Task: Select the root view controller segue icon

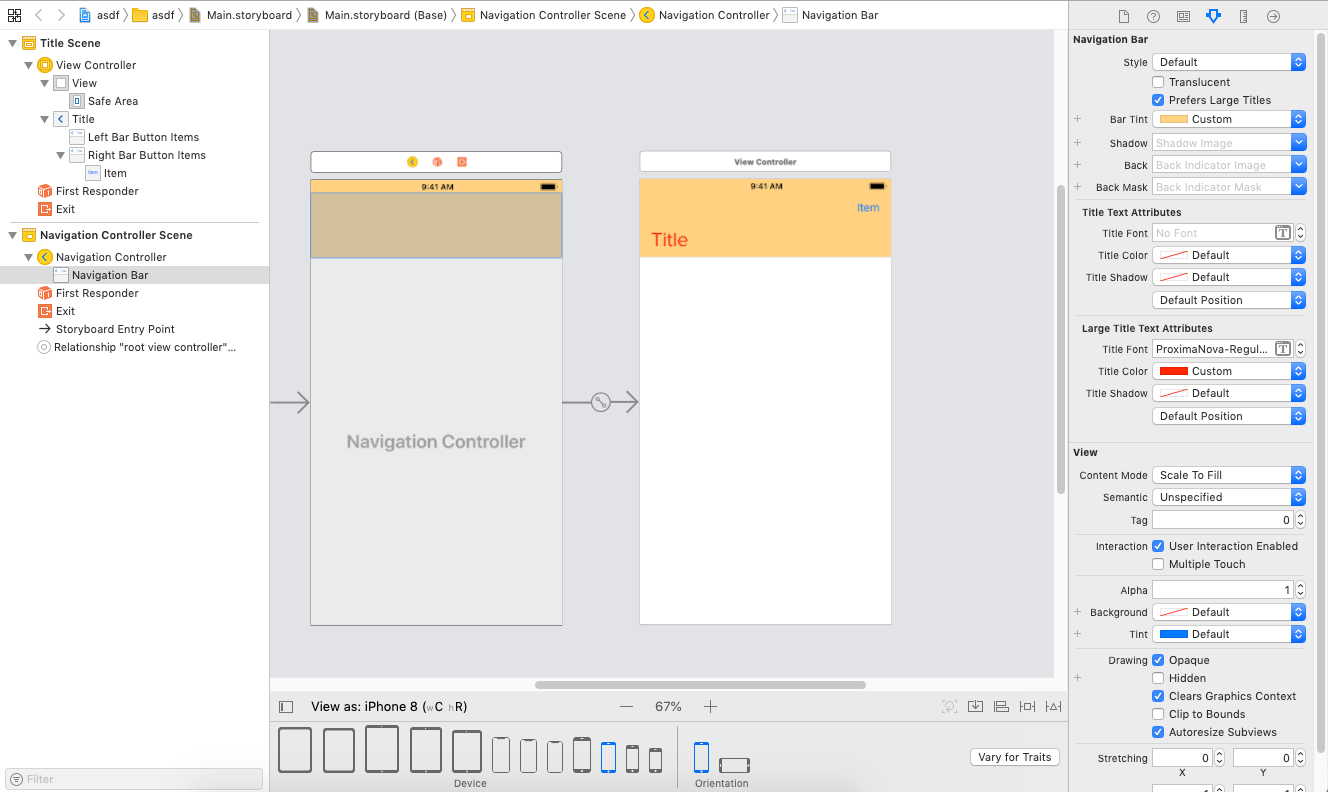Action: (x=600, y=403)
